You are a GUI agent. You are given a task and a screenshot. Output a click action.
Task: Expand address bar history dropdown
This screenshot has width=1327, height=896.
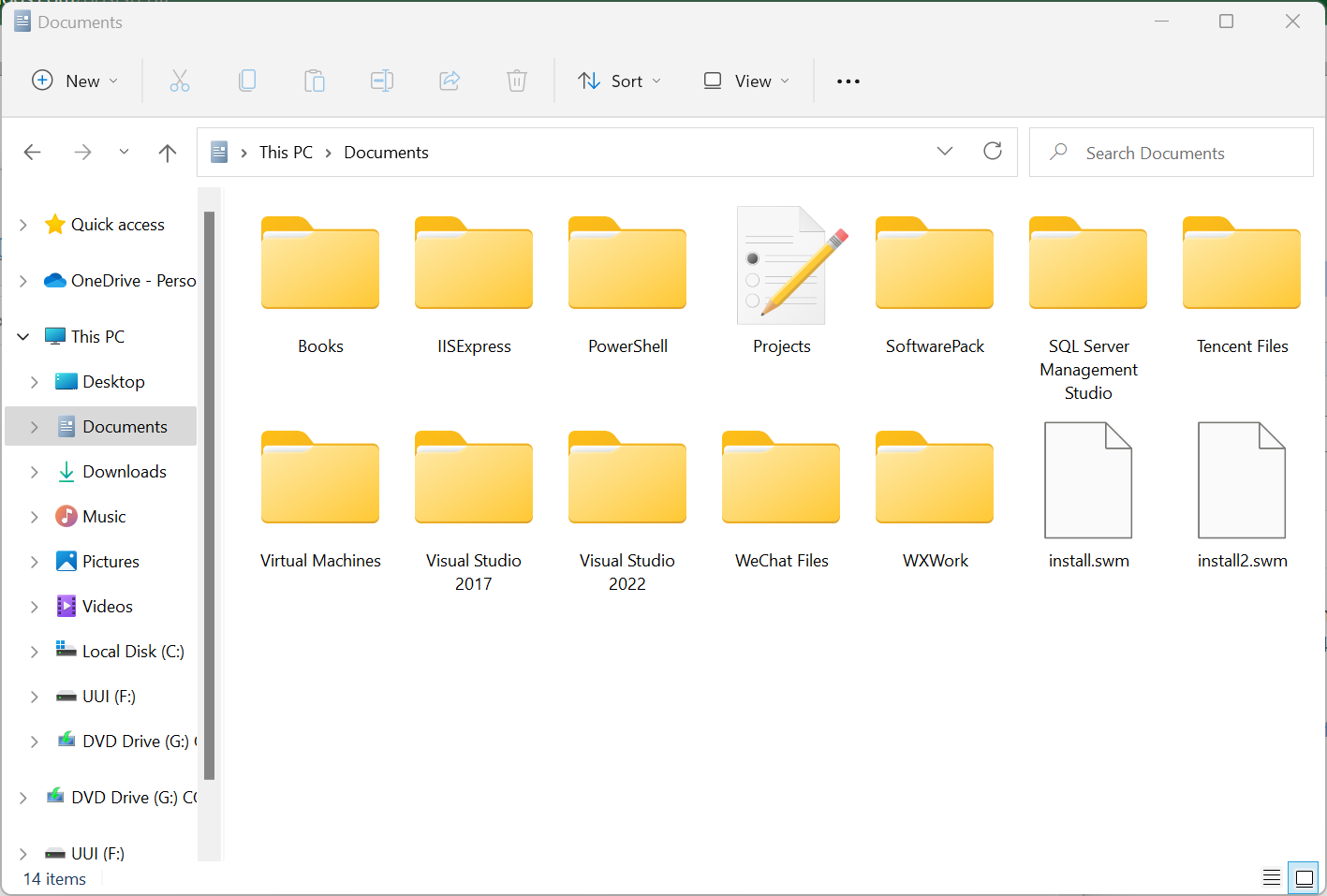click(x=945, y=152)
